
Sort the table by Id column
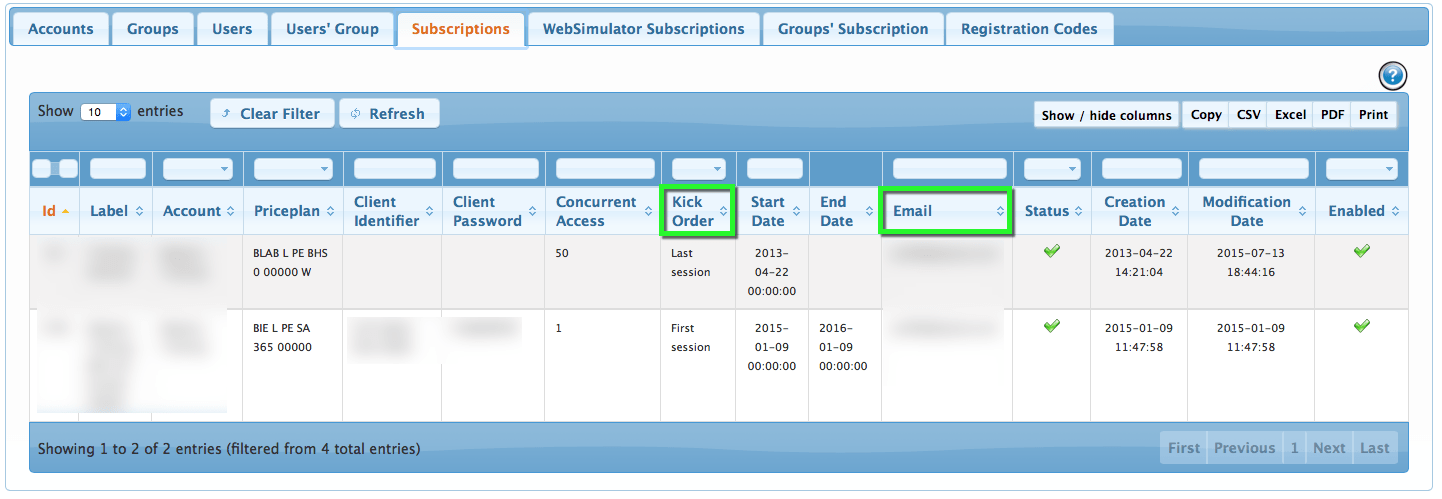click(55, 211)
